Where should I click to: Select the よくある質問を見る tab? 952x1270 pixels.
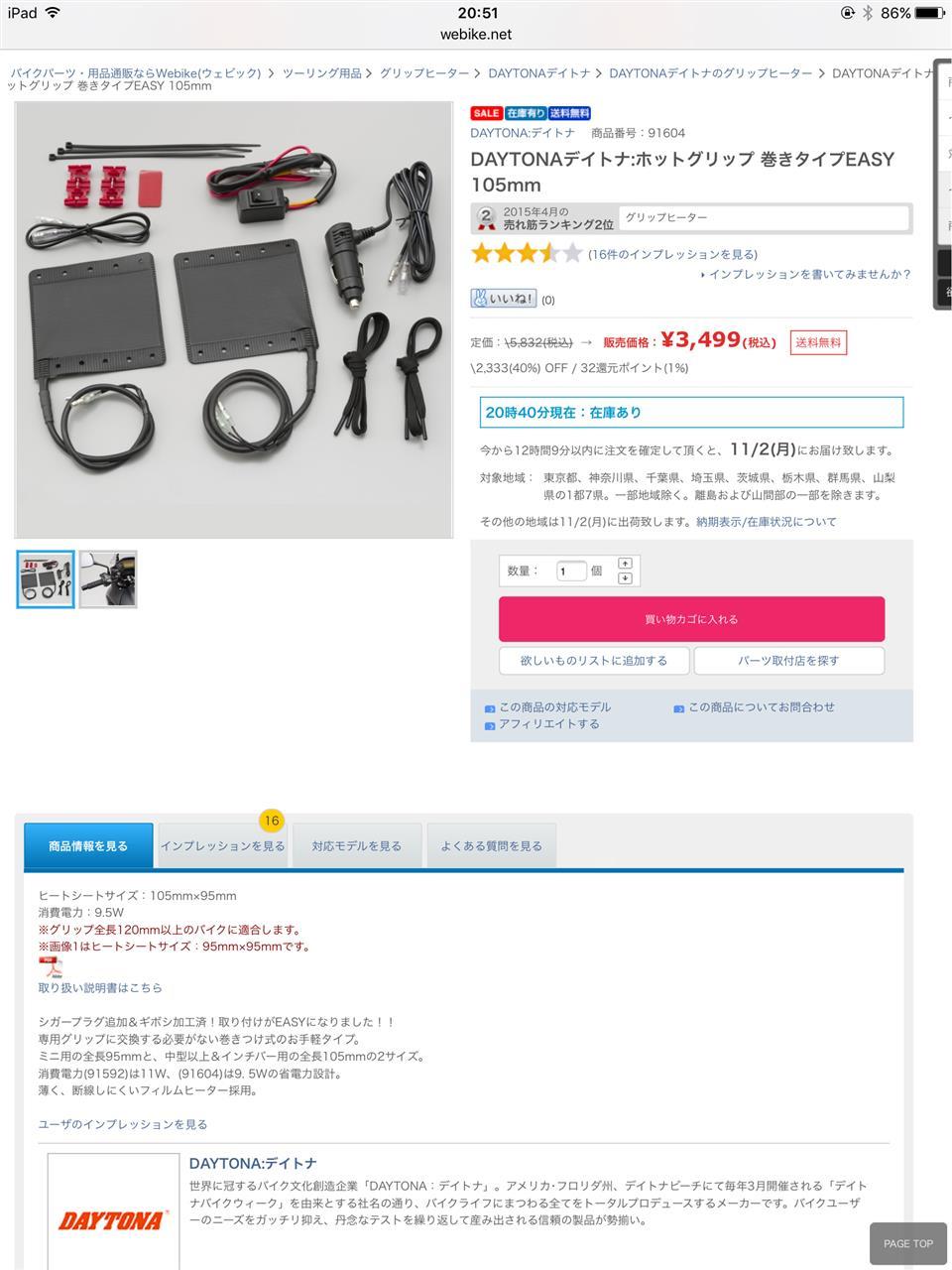(492, 846)
